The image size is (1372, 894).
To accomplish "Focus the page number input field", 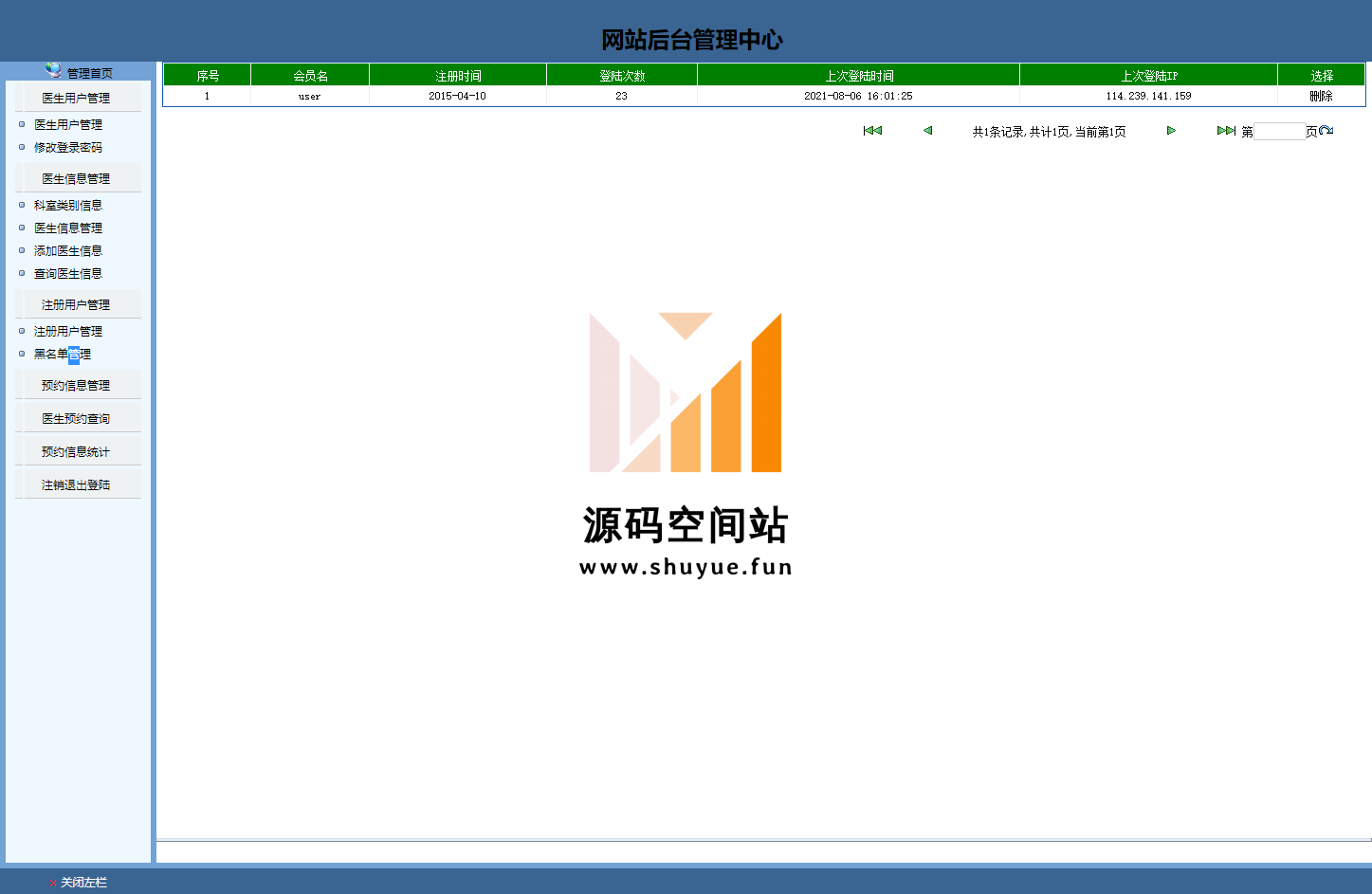I will click(1279, 132).
